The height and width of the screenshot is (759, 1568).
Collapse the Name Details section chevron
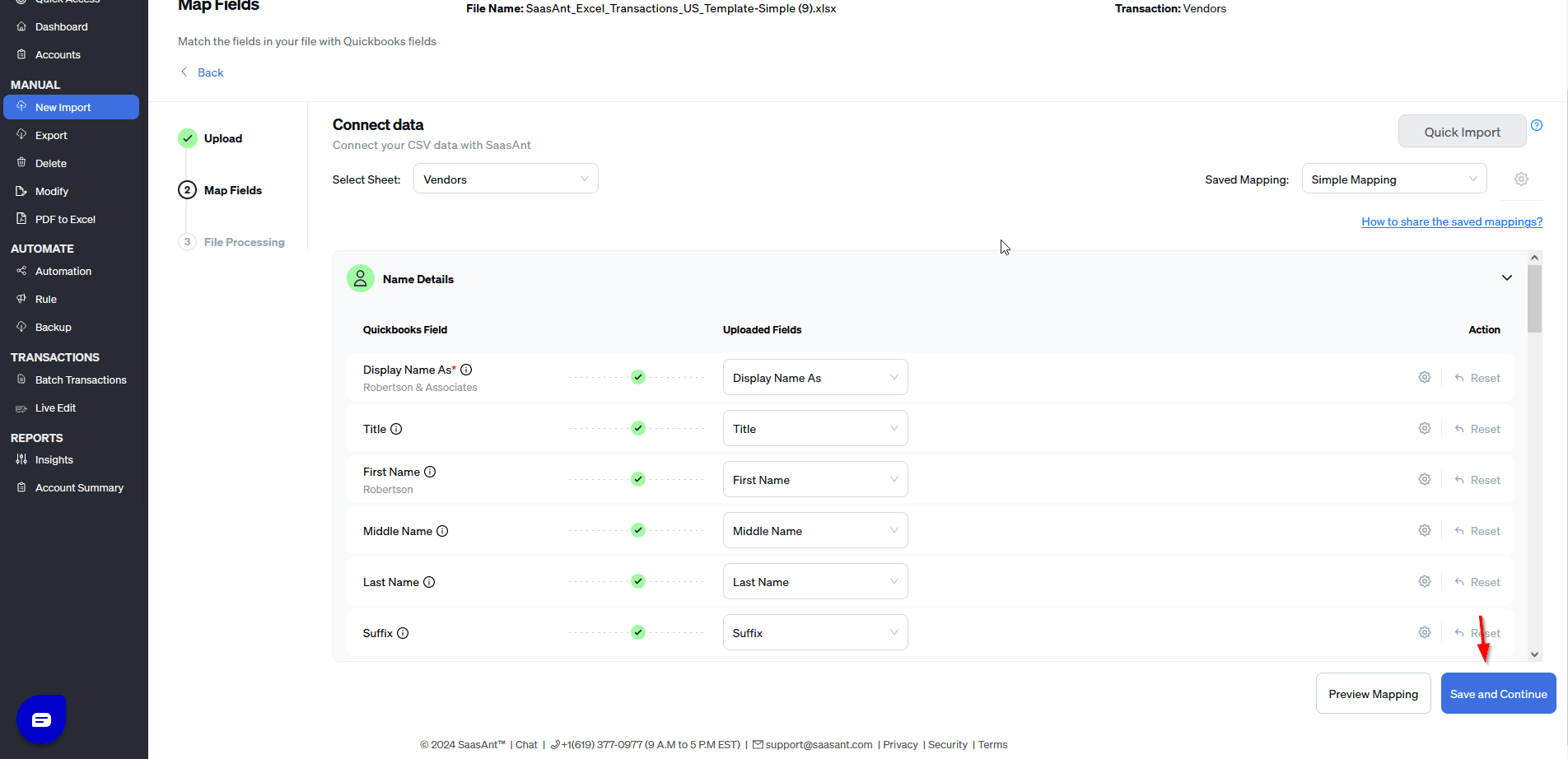1507,278
